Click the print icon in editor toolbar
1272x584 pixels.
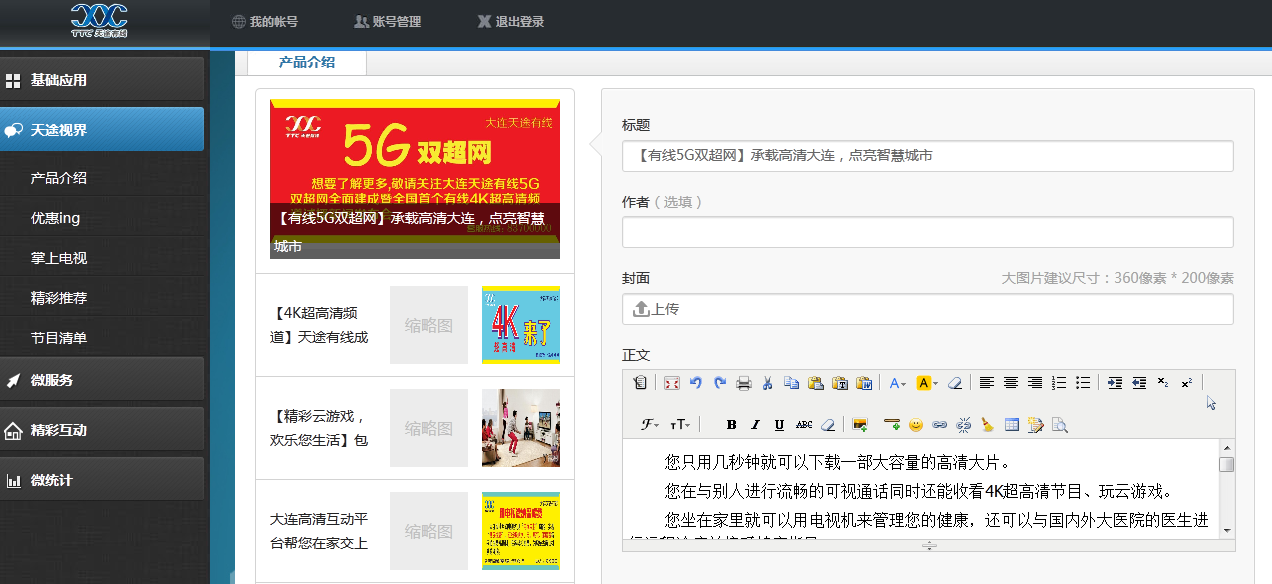click(744, 383)
